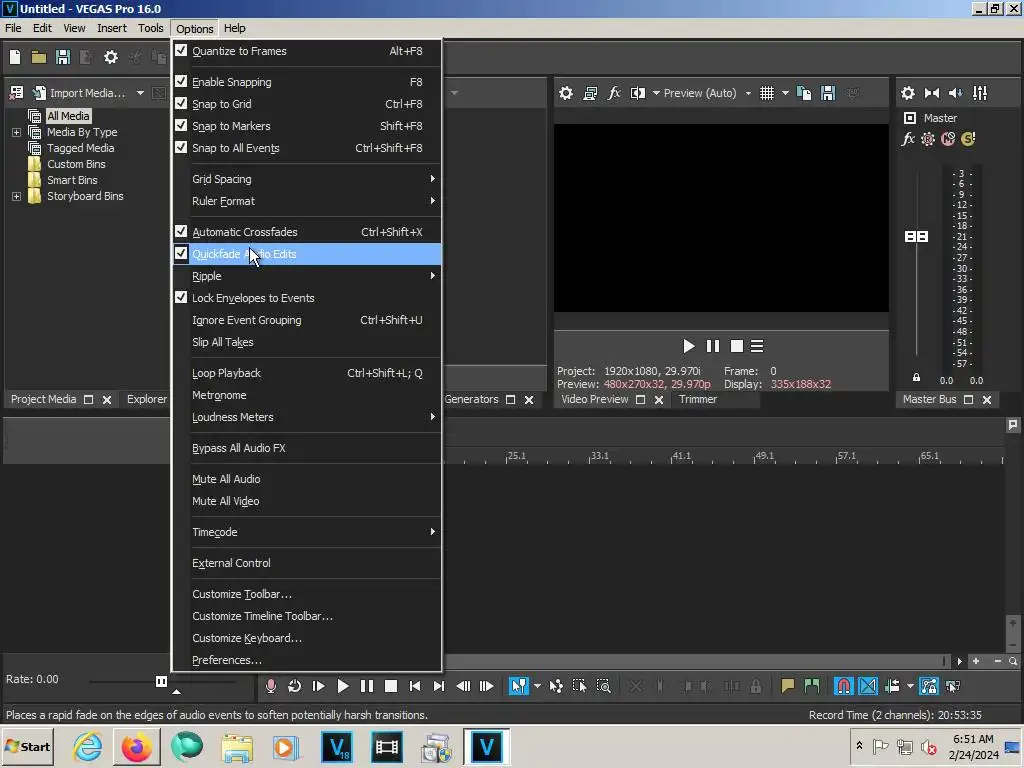The height and width of the screenshot is (768, 1024).
Task: Insert marker with the yellow flag icon
Action: pyautogui.click(x=788, y=686)
